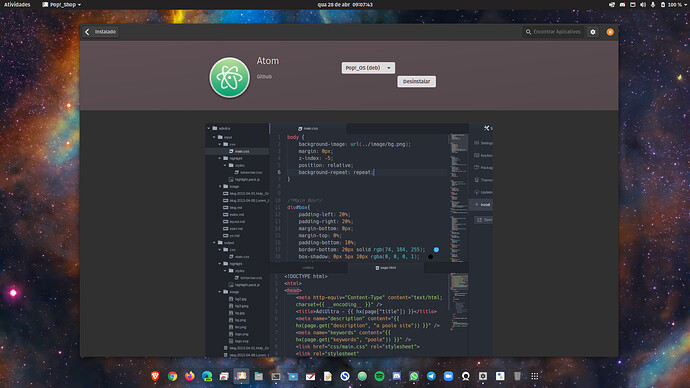Open the text editor notepad icon in dock
The height and width of the screenshot is (388, 690).
click(x=327, y=376)
